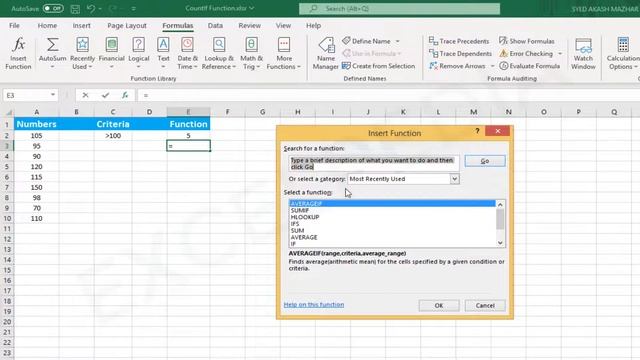Image resolution: width=640 pixels, height=360 pixels.
Task: Open the Logical functions icon
Action: pyautogui.click(x=139, y=44)
